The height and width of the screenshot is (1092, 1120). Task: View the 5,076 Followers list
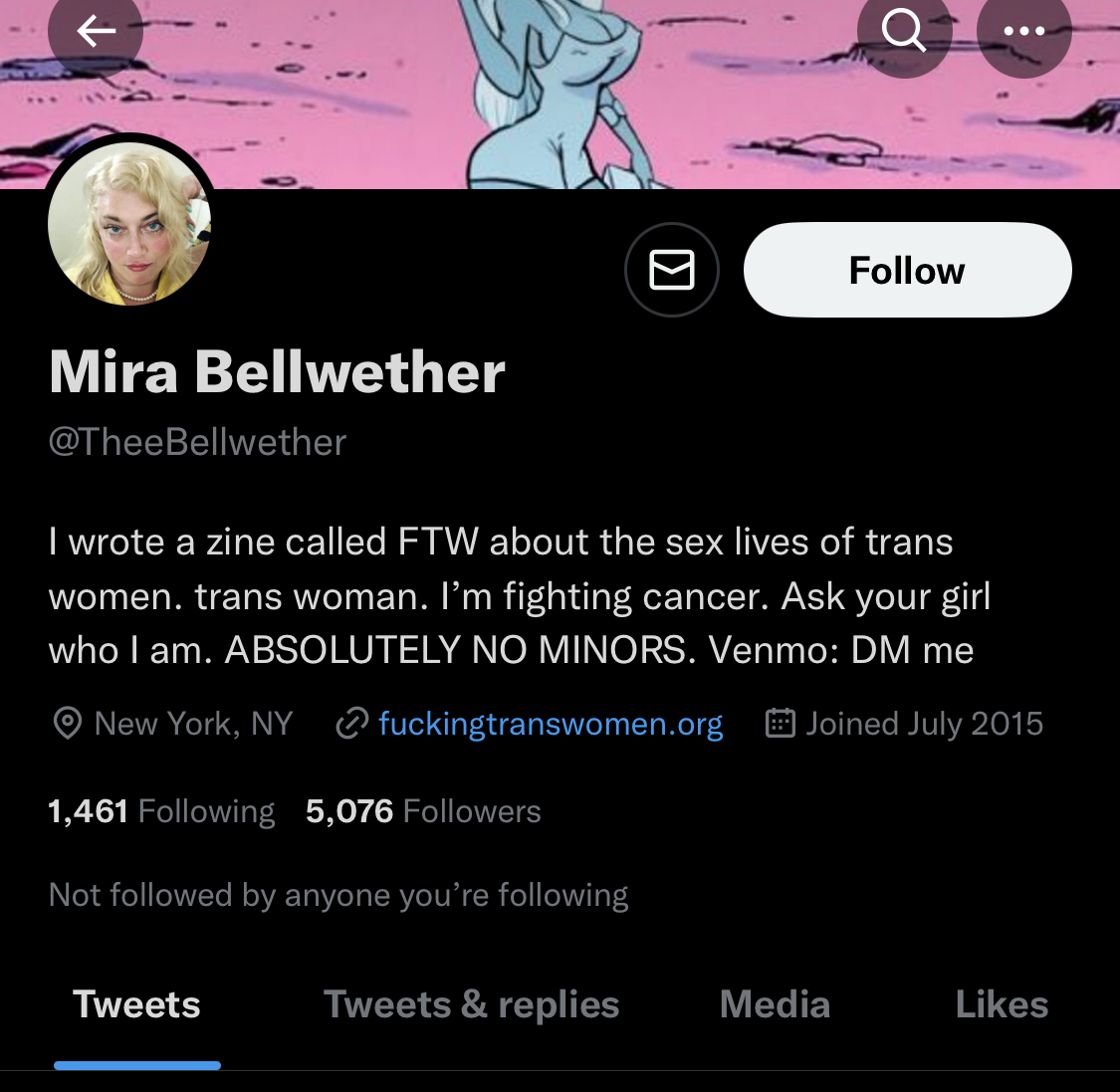pyautogui.click(x=423, y=811)
